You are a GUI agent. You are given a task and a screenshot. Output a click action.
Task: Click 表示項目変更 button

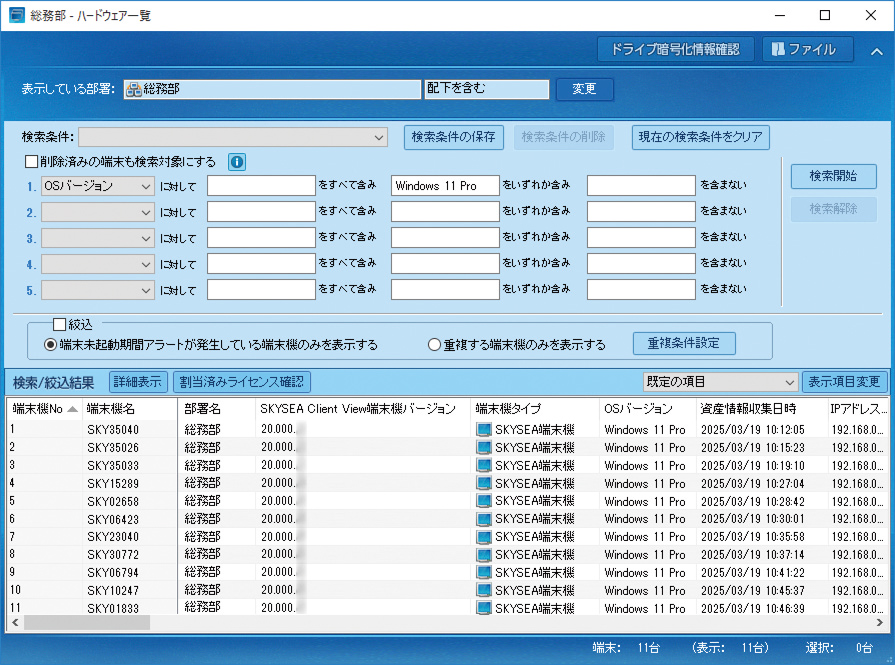coord(845,382)
